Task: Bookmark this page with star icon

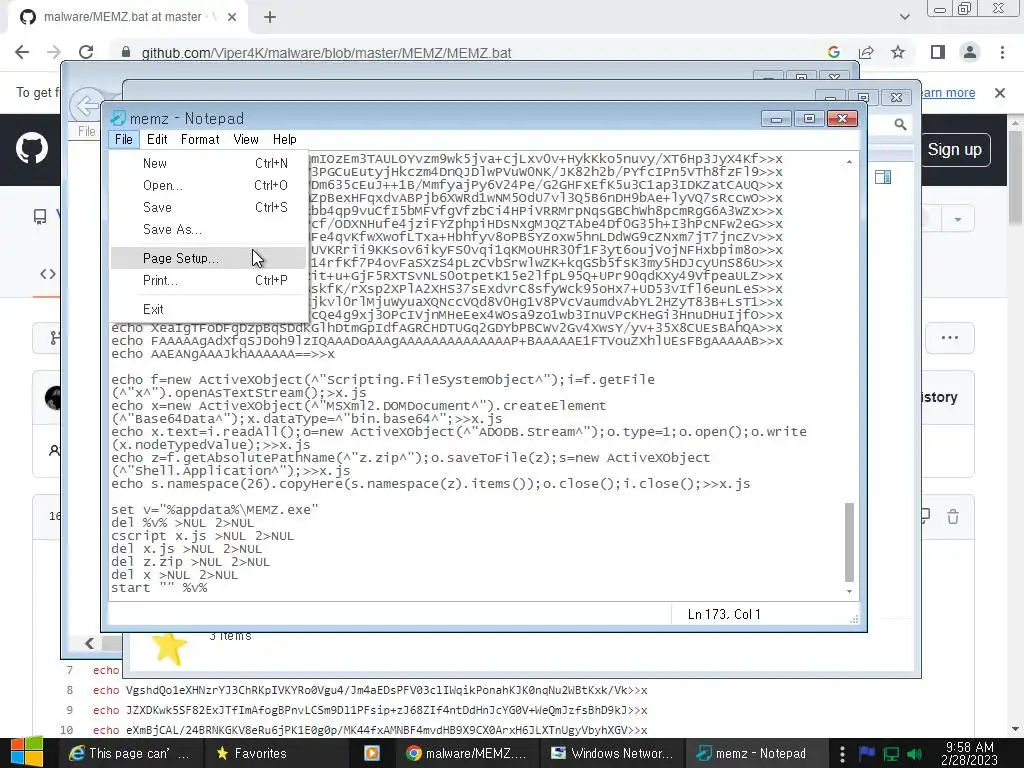Action: pyautogui.click(x=898, y=52)
